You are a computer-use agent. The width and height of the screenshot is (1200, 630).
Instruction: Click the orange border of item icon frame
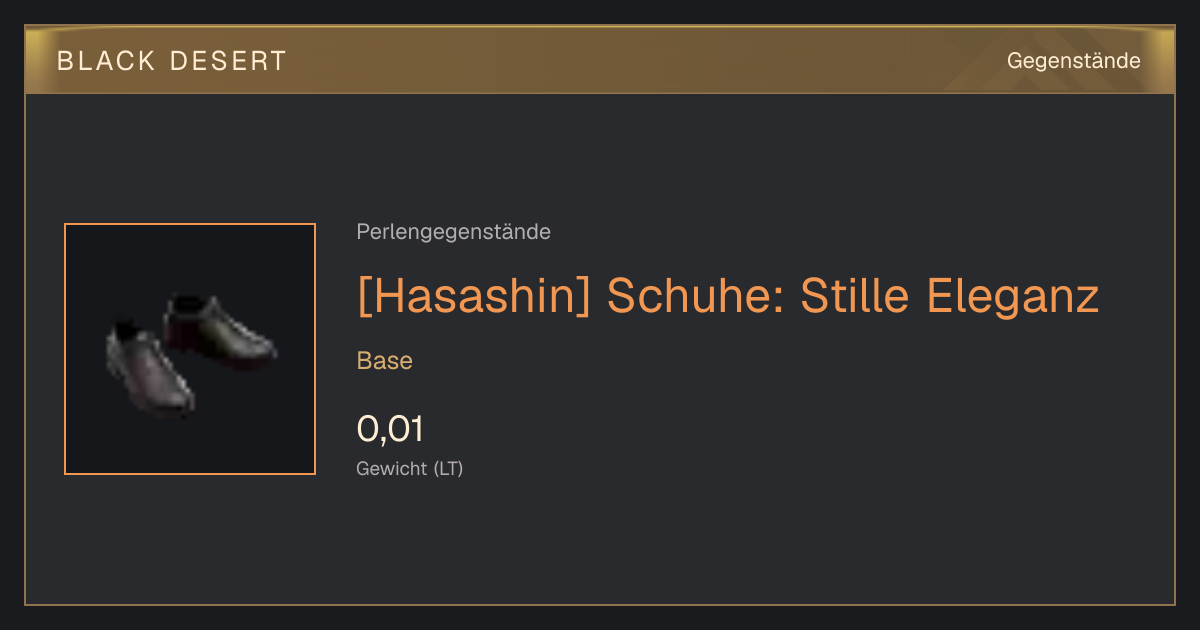point(65,349)
